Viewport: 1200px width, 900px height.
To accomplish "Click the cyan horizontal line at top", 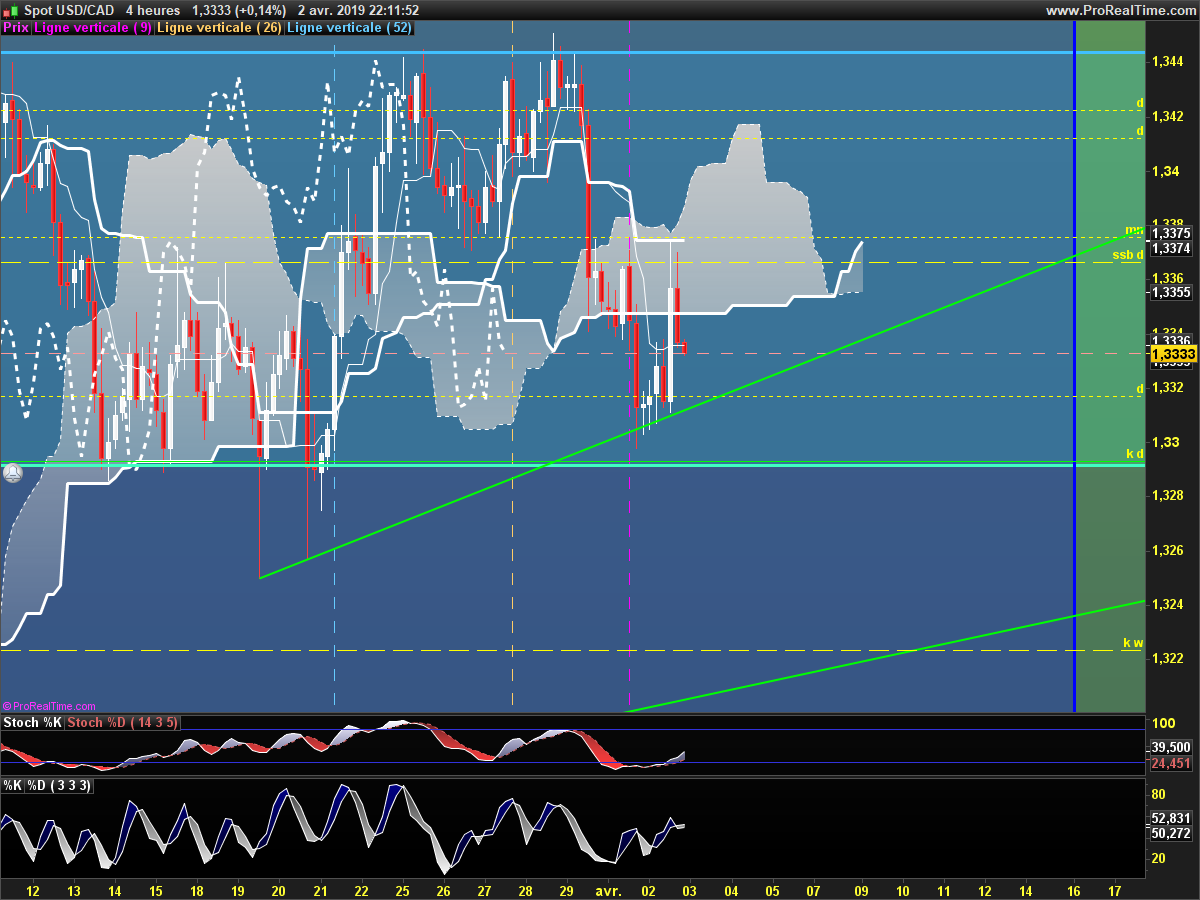I will coord(572,52).
